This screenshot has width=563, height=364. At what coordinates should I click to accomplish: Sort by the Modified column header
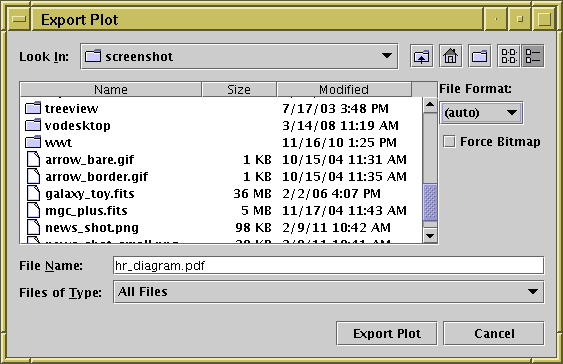point(344,89)
